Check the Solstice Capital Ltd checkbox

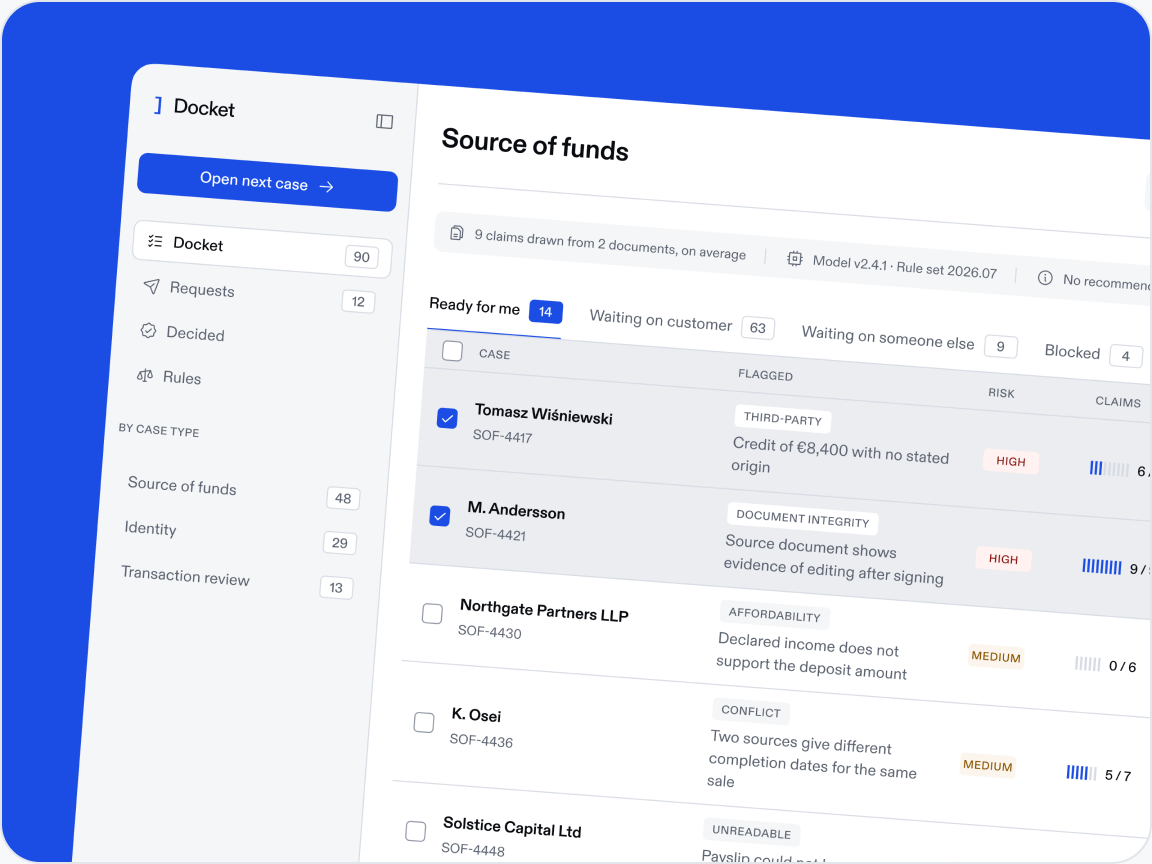416,831
